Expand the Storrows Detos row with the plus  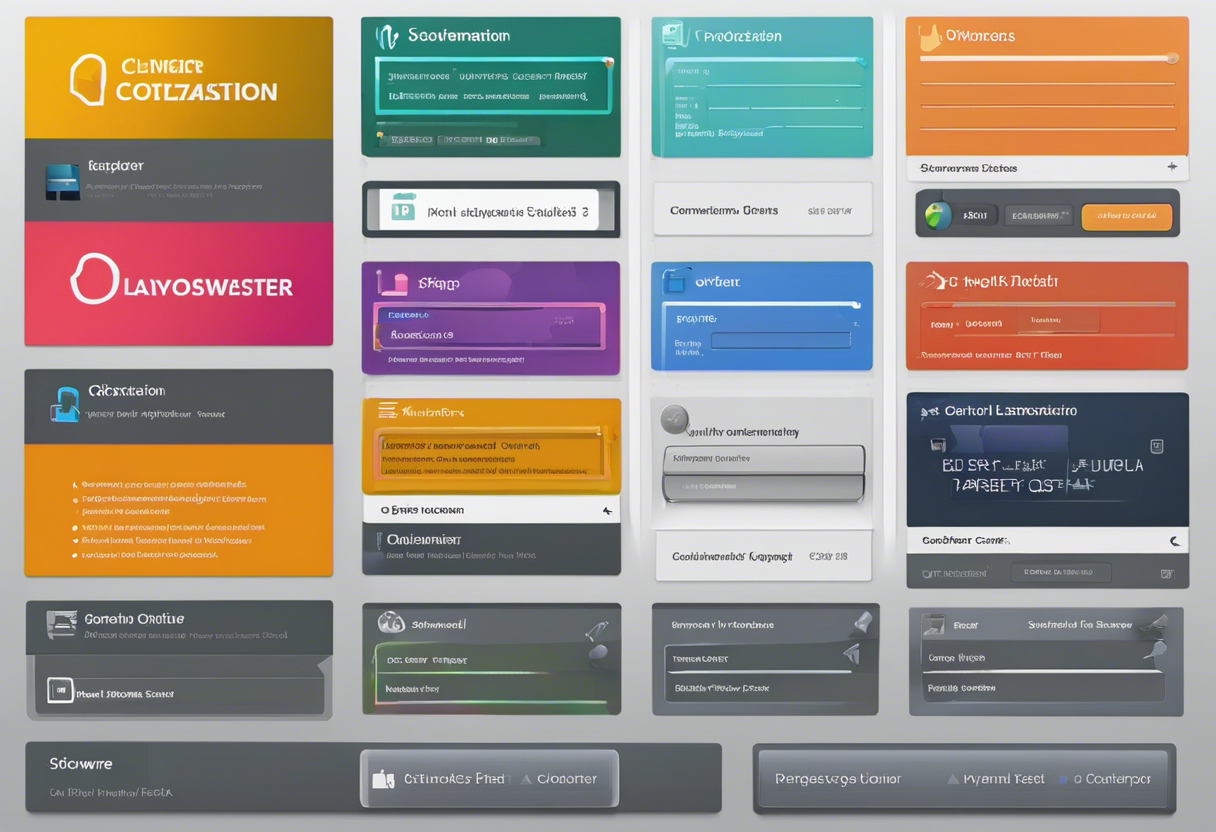1172,168
